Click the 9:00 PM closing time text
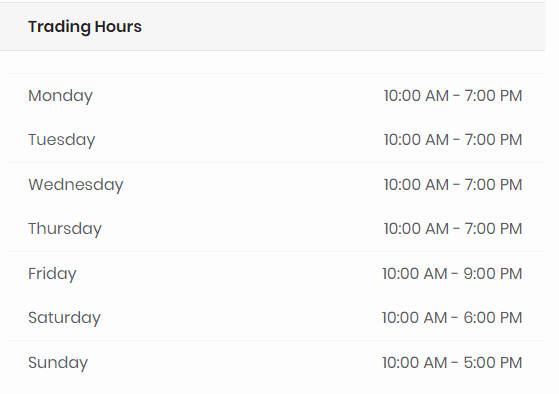This screenshot has width=559, height=394. coord(493,273)
